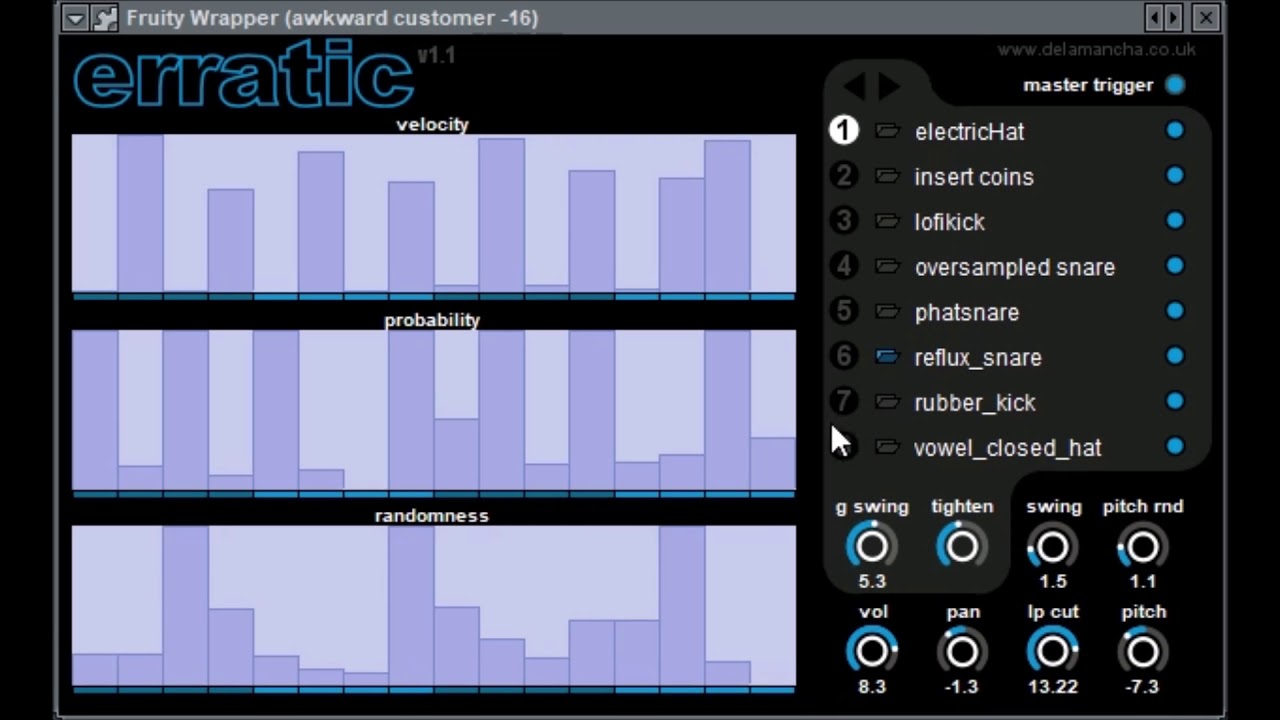This screenshot has height=720, width=1280.
Task: Close the Fruity Wrapper window
Action: [1206, 17]
